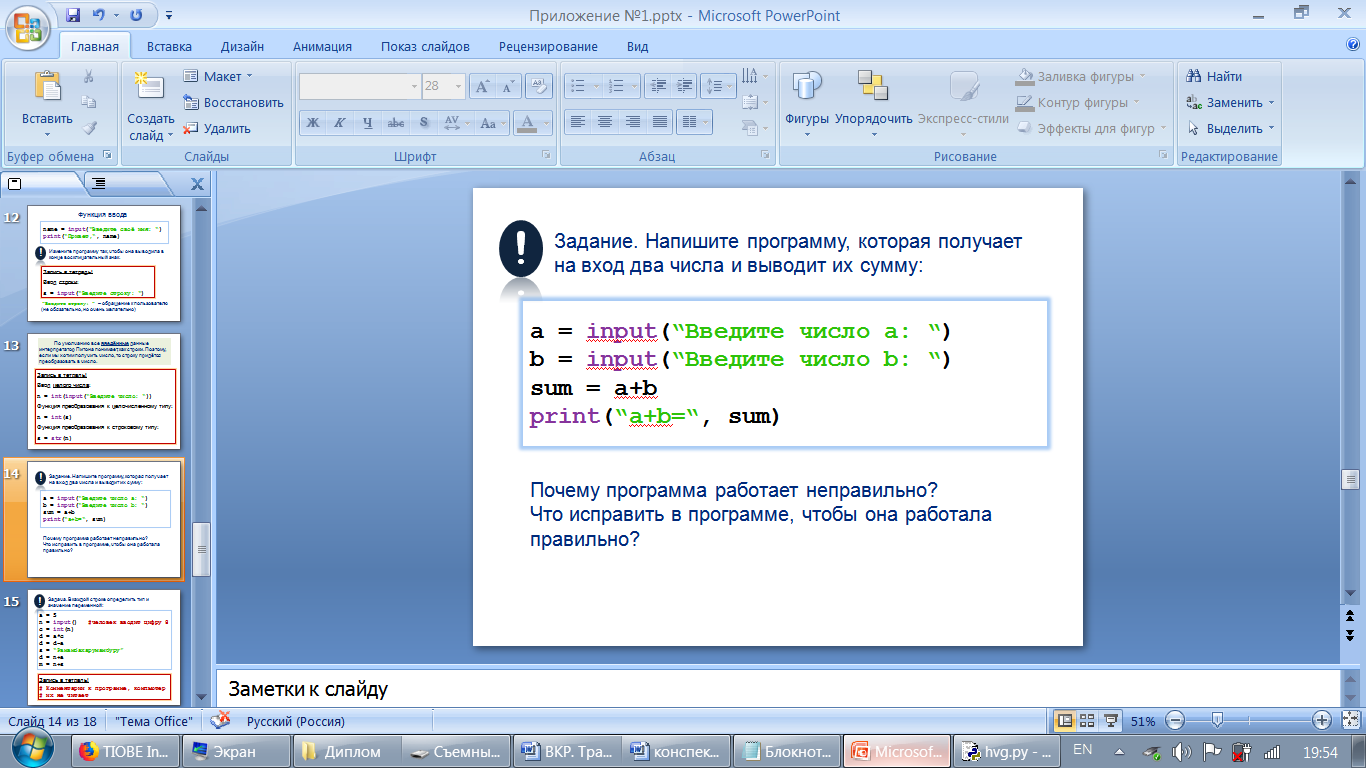The image size is (1366, 768).
Task: Open the Макет layout dropdown
Action: (x=218, y=76)
